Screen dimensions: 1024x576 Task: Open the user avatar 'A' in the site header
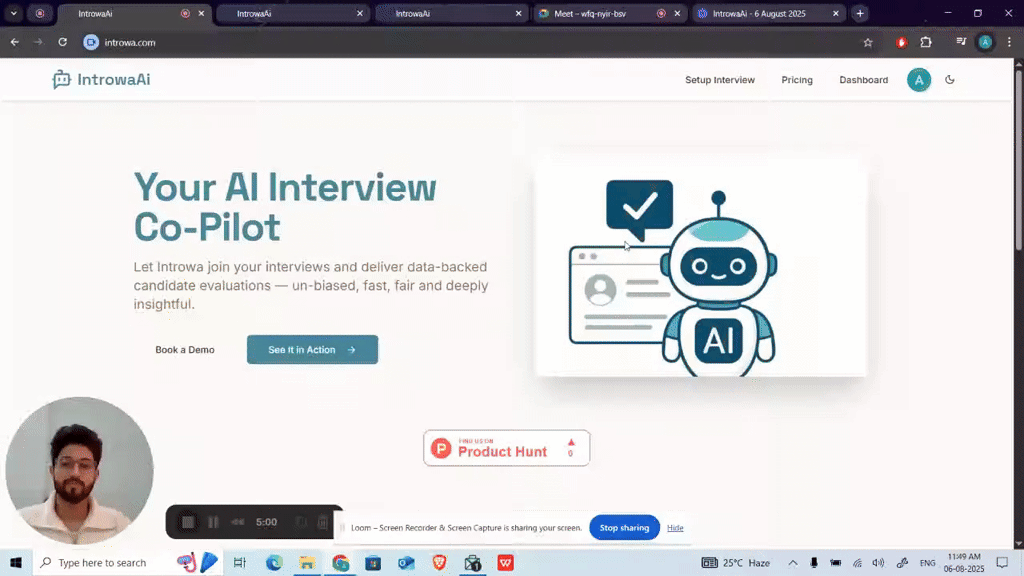click(919, 80)
